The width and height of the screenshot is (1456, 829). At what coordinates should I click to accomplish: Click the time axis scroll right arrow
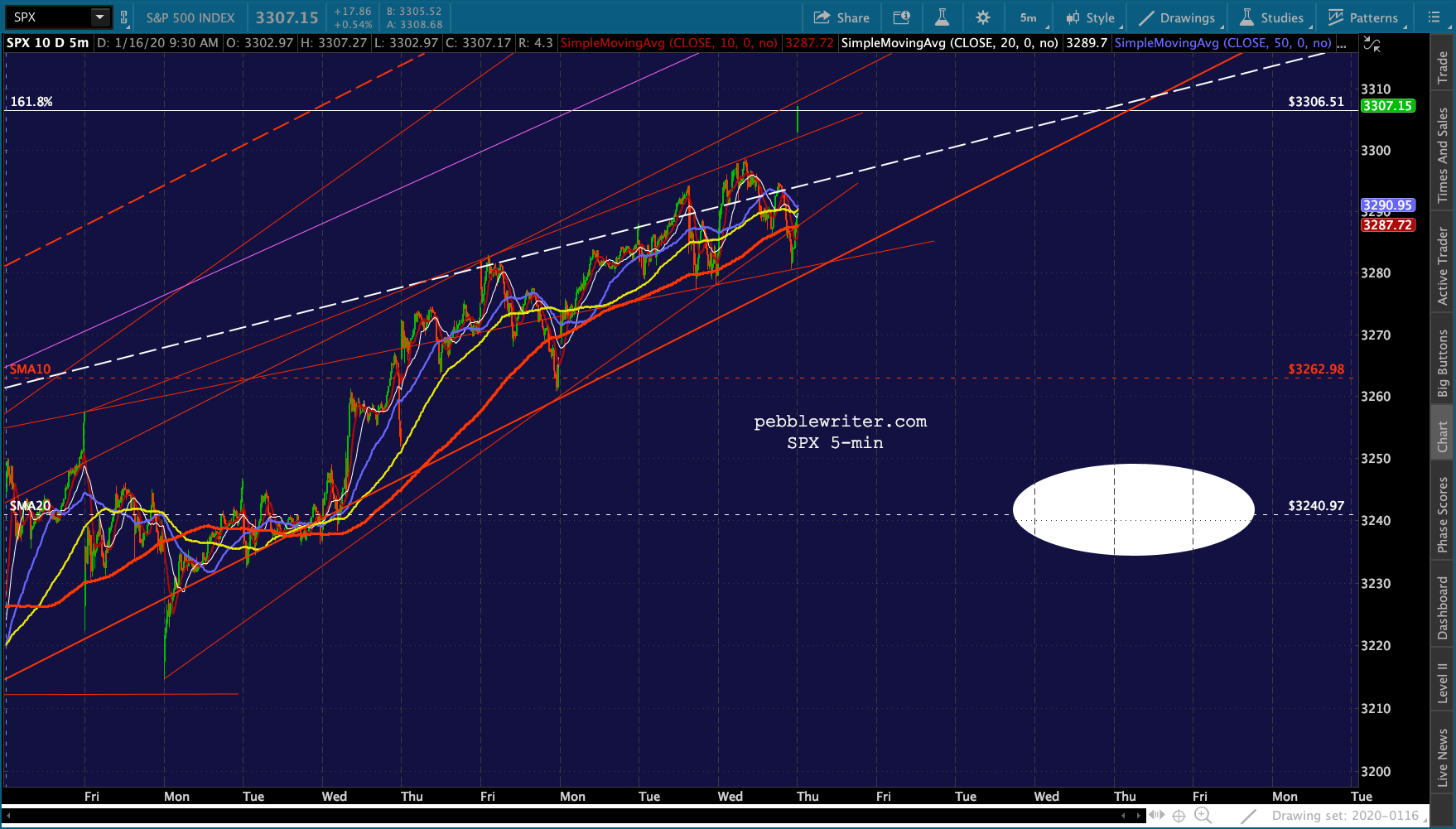click(1139, 816)
